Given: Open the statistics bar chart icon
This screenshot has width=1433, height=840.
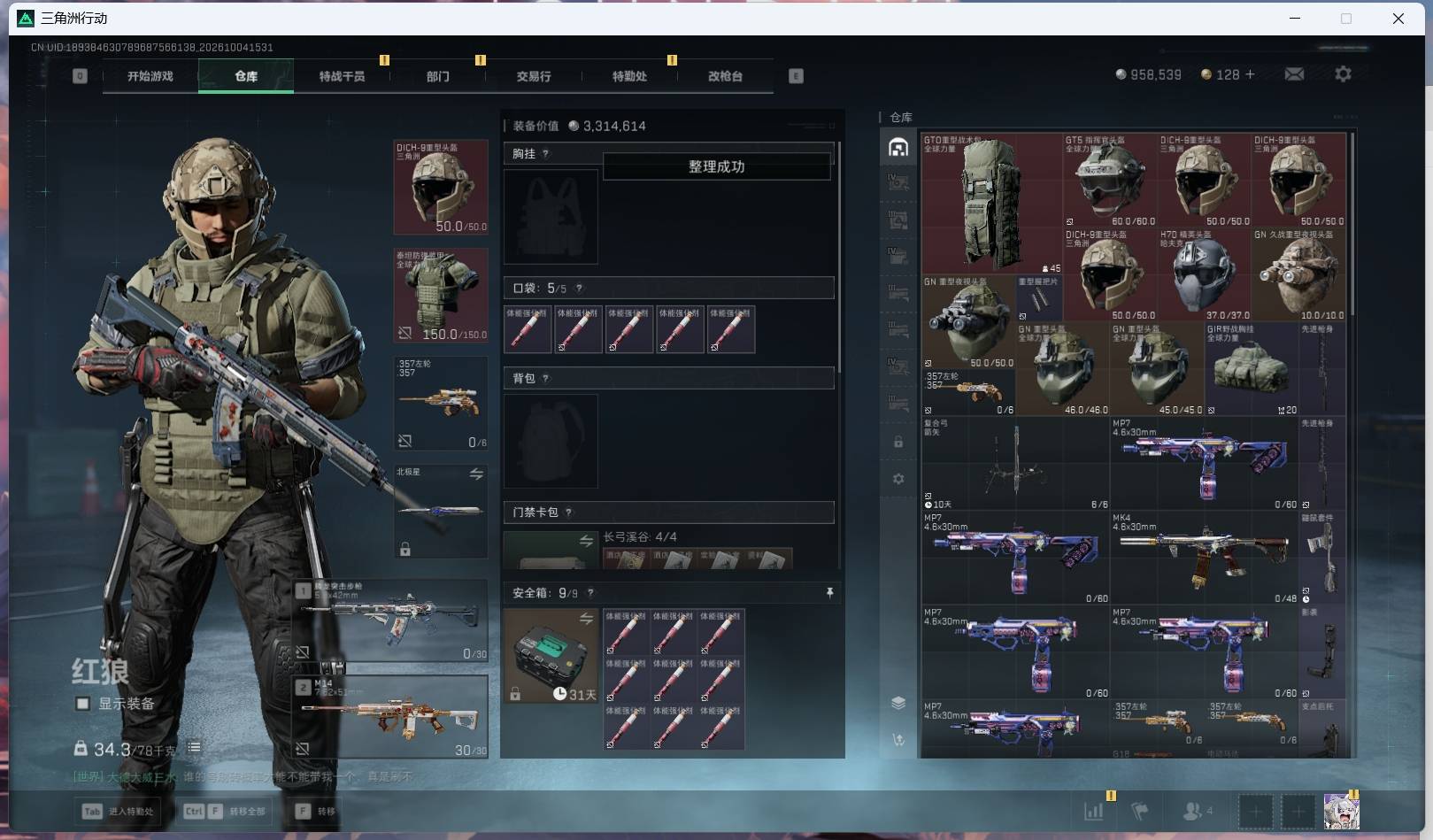Looking at the screenshot, I should 1094,811.
